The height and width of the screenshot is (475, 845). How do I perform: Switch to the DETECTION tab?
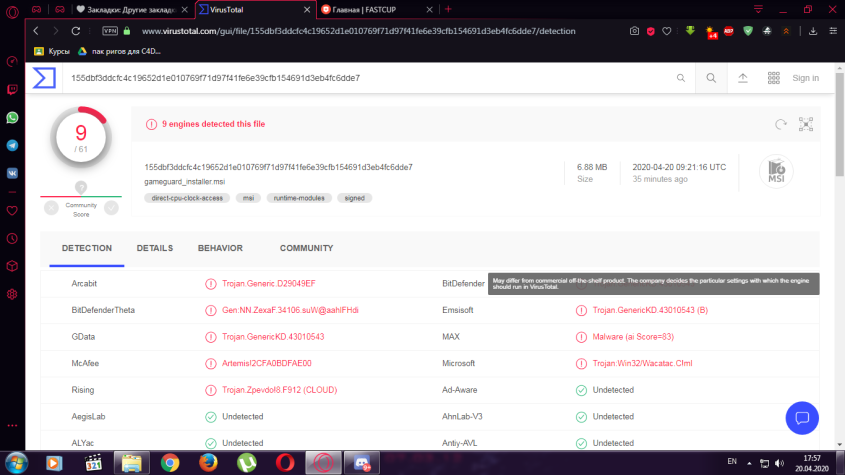click(x=87, y=248)
